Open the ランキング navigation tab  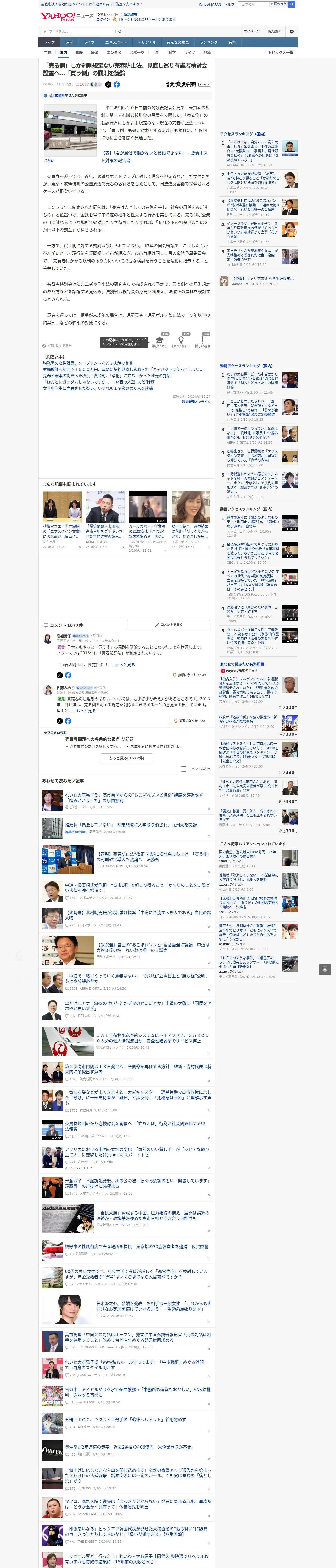(209, 43)
